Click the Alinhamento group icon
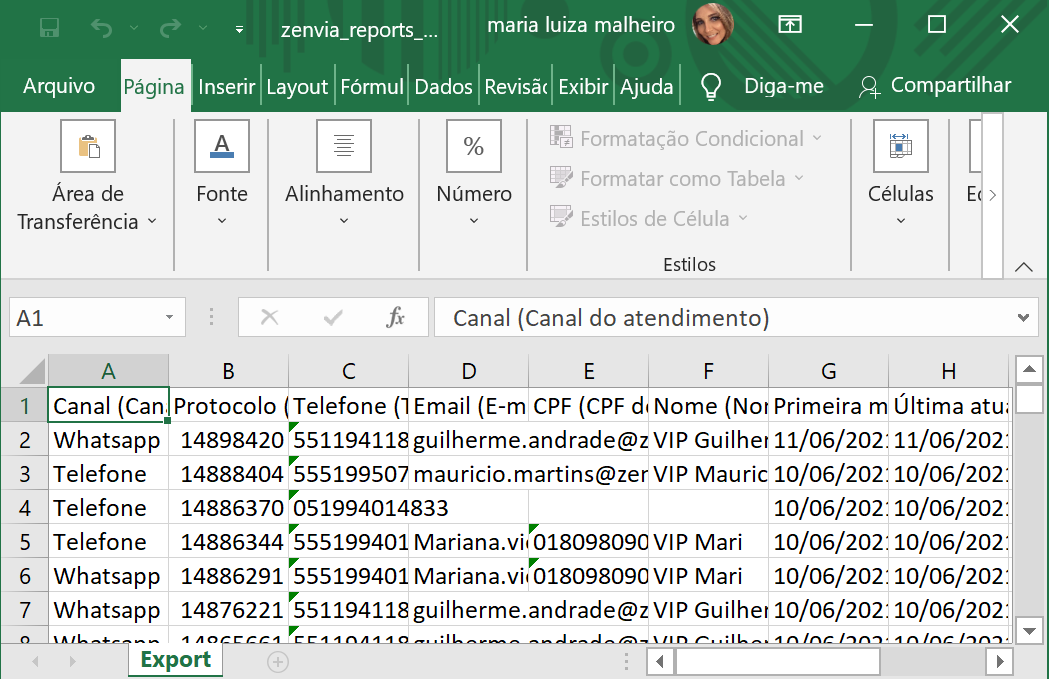1049x679 pixels. (344, 146)
